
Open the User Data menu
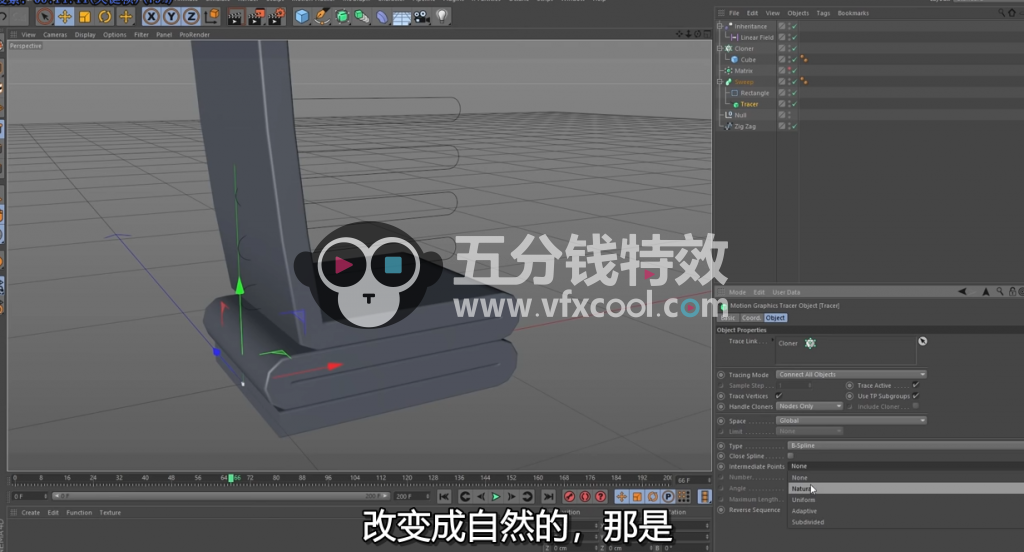786,293
